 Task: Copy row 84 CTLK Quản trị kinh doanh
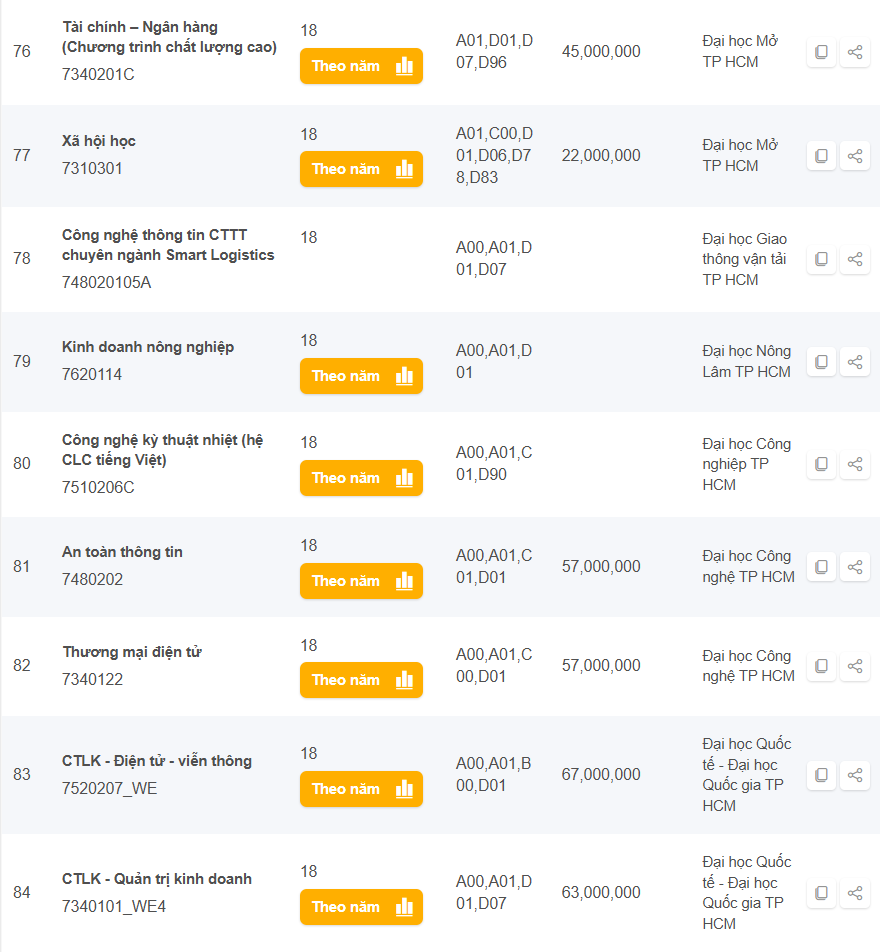pos(821,893)
